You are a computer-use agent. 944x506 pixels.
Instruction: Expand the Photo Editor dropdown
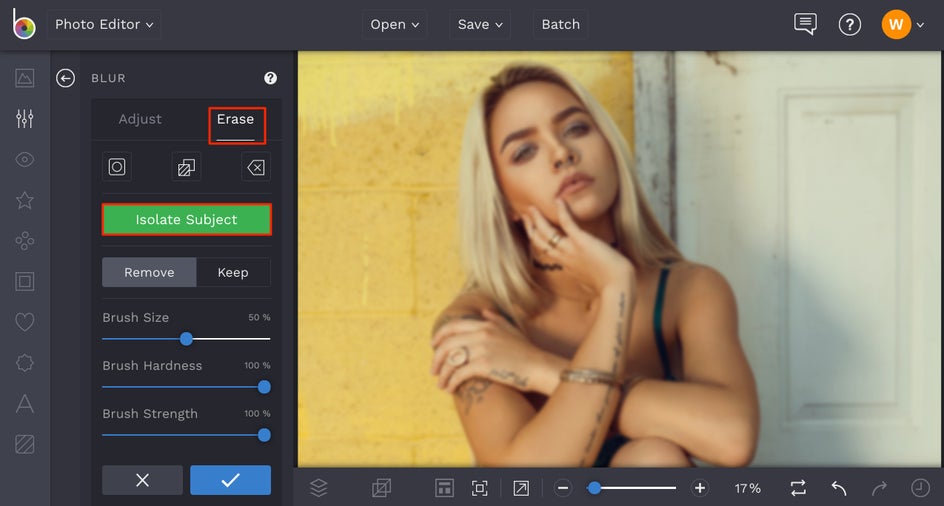pos(104,25)
